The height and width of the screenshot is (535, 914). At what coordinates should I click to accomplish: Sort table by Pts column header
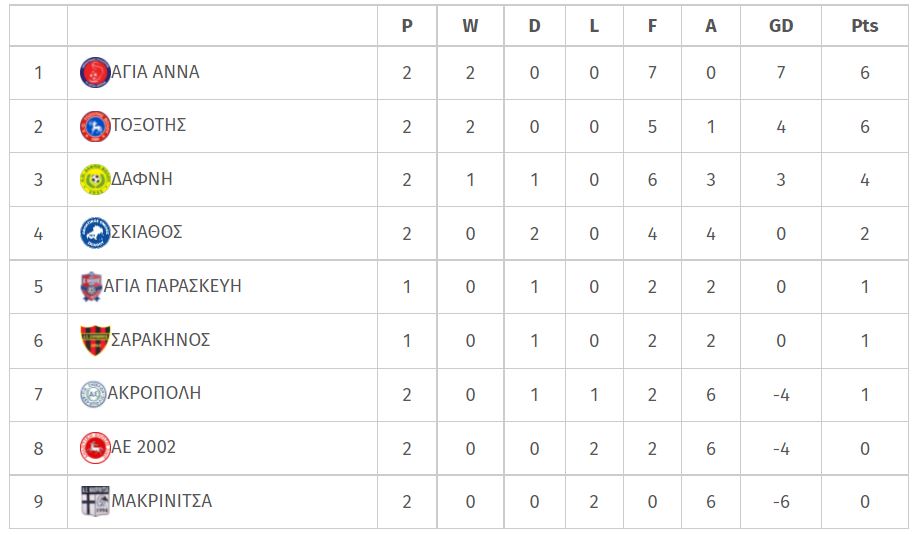864,26
